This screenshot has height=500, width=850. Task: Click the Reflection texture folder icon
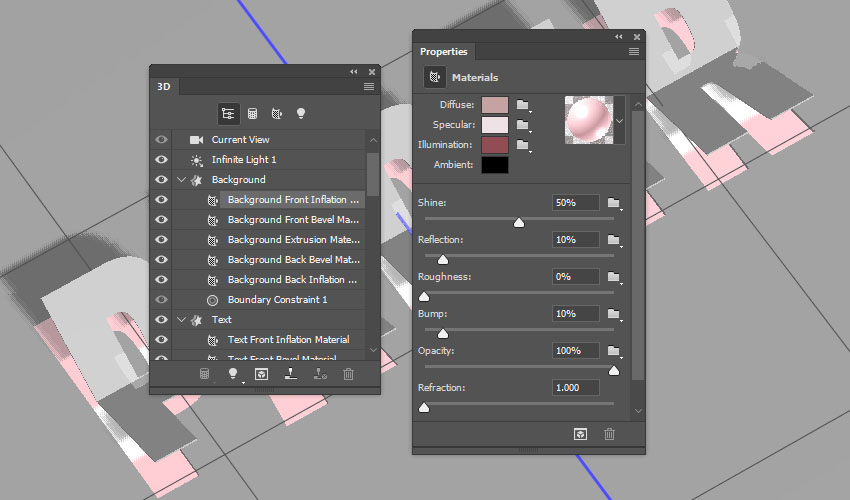[x=614, y=240]
